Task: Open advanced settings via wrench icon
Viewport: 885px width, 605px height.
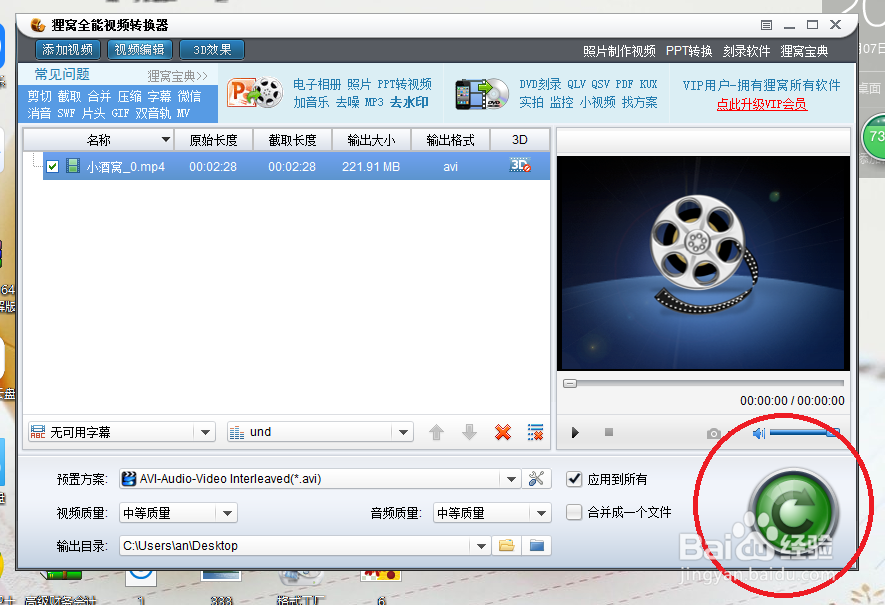Action: tap(537, 479)
